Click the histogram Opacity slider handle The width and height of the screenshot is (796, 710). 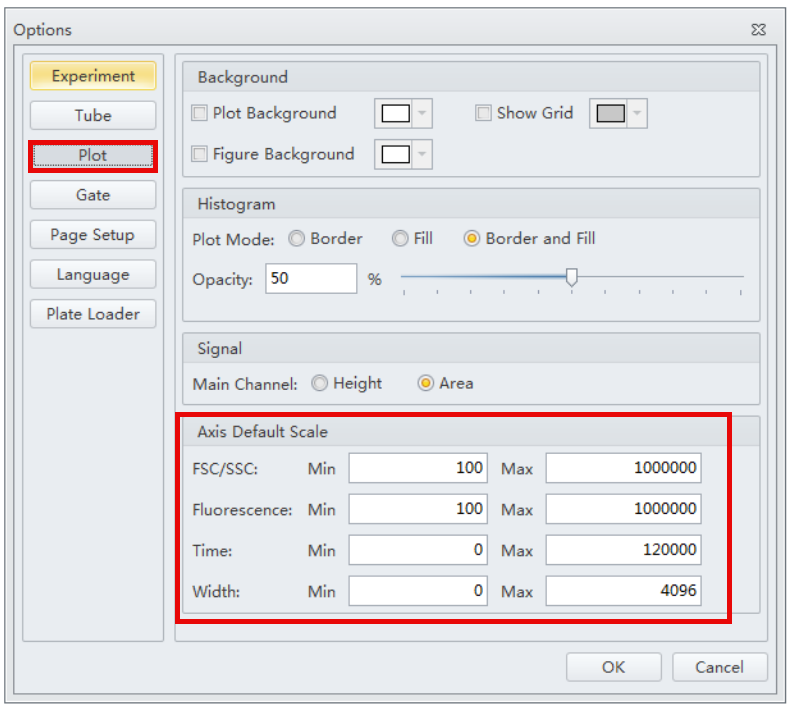click(x=571, y=278)
